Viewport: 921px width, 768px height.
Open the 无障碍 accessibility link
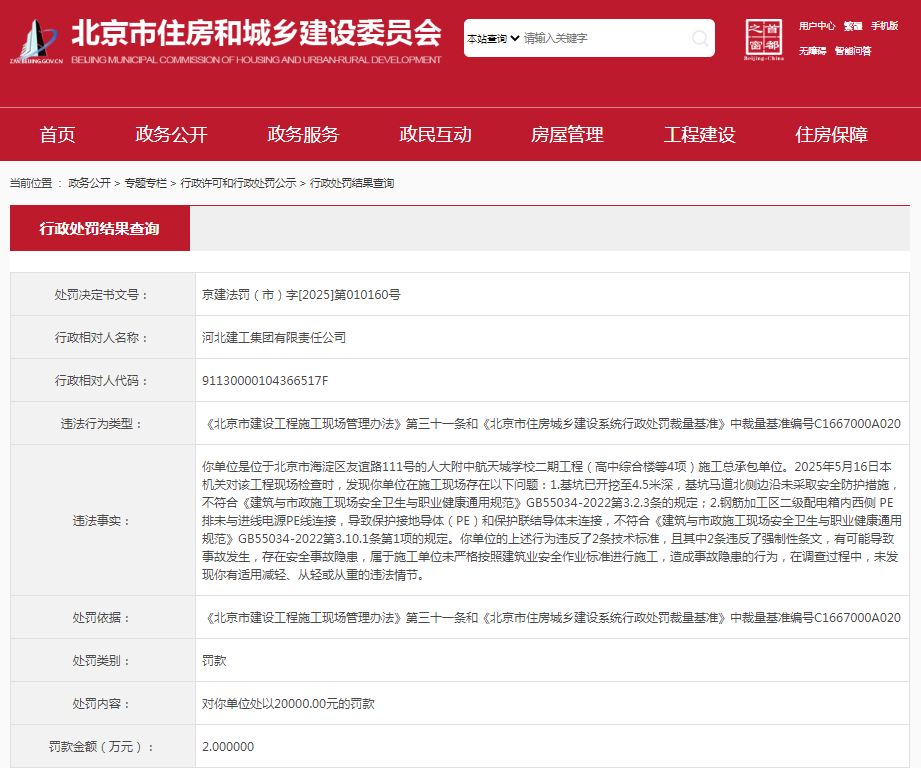pos(812,51)
